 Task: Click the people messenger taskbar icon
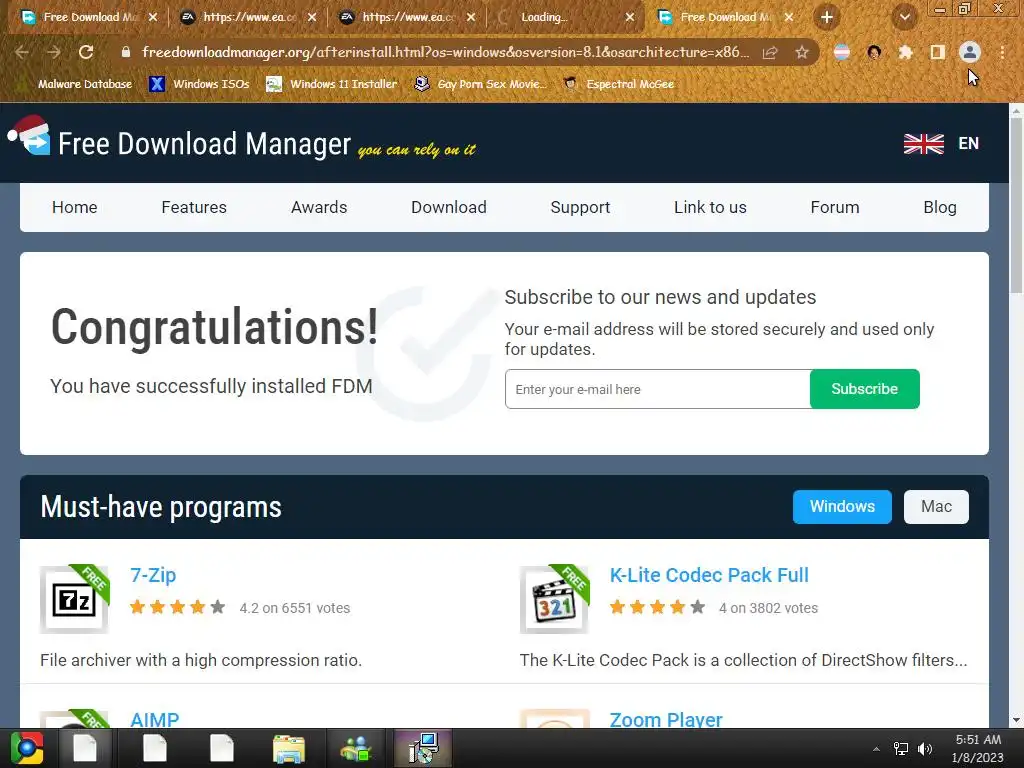(356, 748)
